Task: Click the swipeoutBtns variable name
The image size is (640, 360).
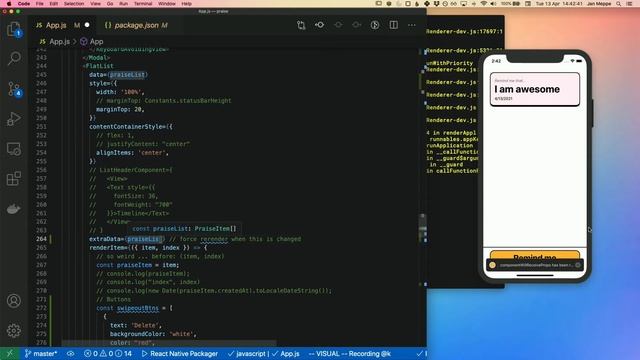Action: [x=138, y=308]
